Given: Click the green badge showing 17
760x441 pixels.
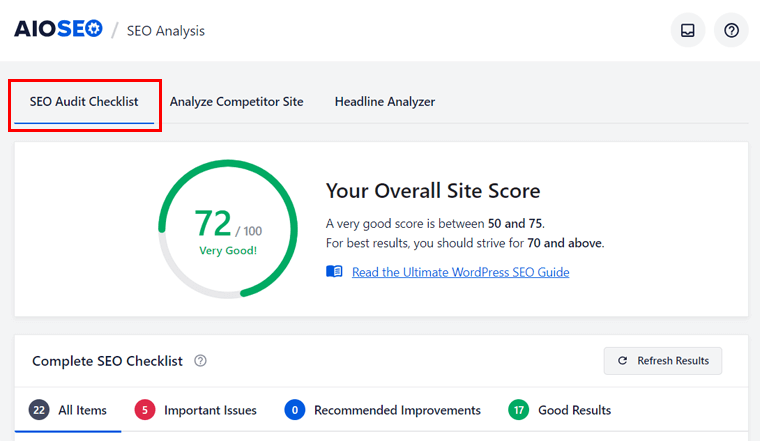Looking at the screenshot, I should pyautogui.click(x=519, y=410).
